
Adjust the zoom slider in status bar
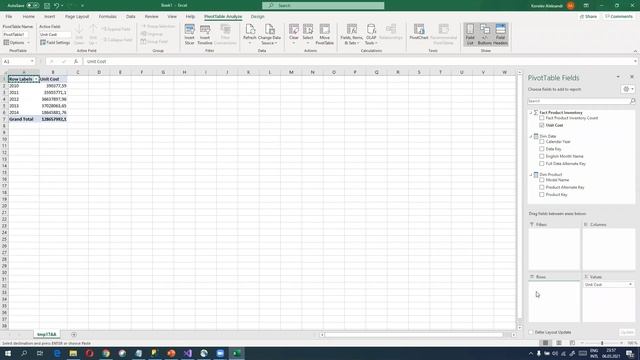pyautogui.click(x=602, y=343)
